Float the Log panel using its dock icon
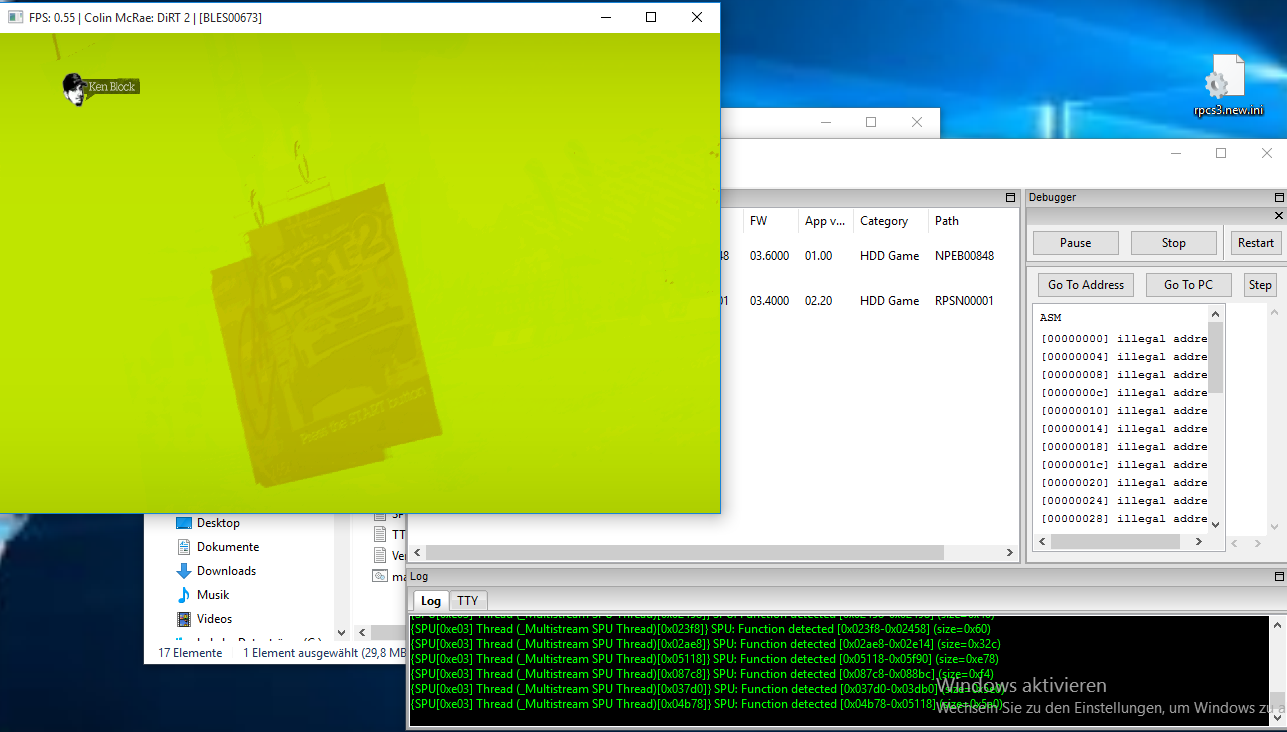The image size is (1287, 732). pos(1279,577)
